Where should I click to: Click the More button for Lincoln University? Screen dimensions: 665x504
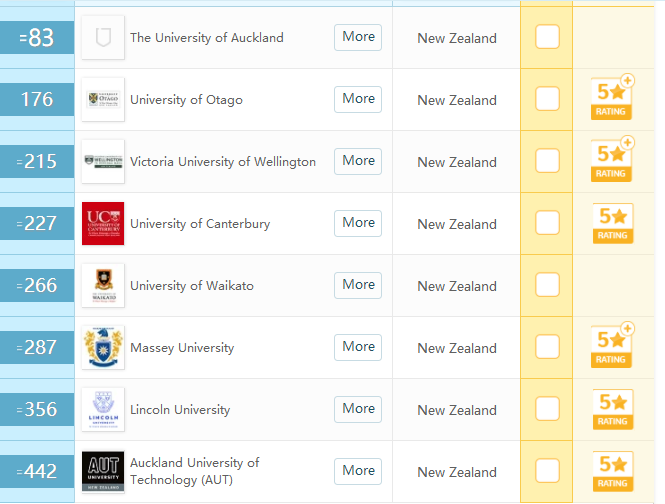(358, 409)
